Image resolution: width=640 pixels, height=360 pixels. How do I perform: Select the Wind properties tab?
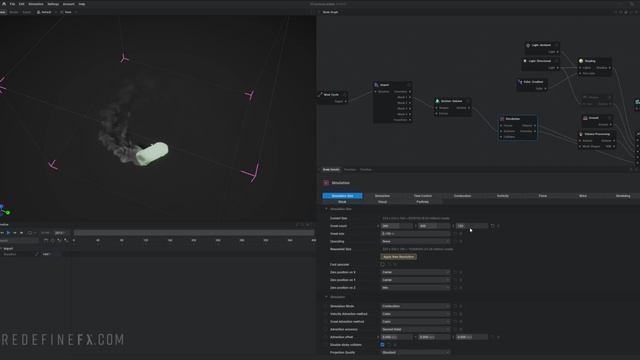click(582, 196)
